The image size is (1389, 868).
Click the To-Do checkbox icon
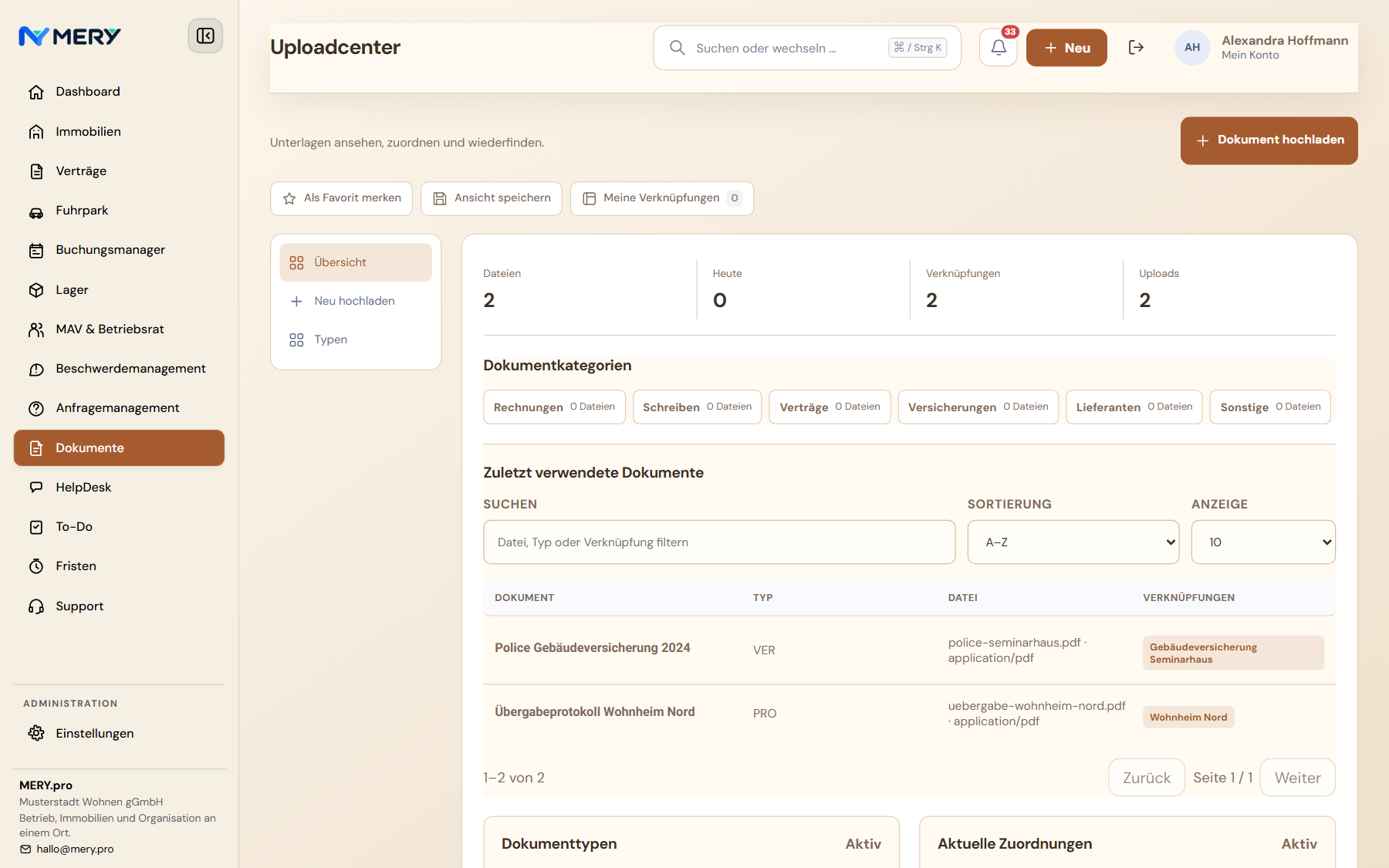pyautogui.click(x=36, y=527)
